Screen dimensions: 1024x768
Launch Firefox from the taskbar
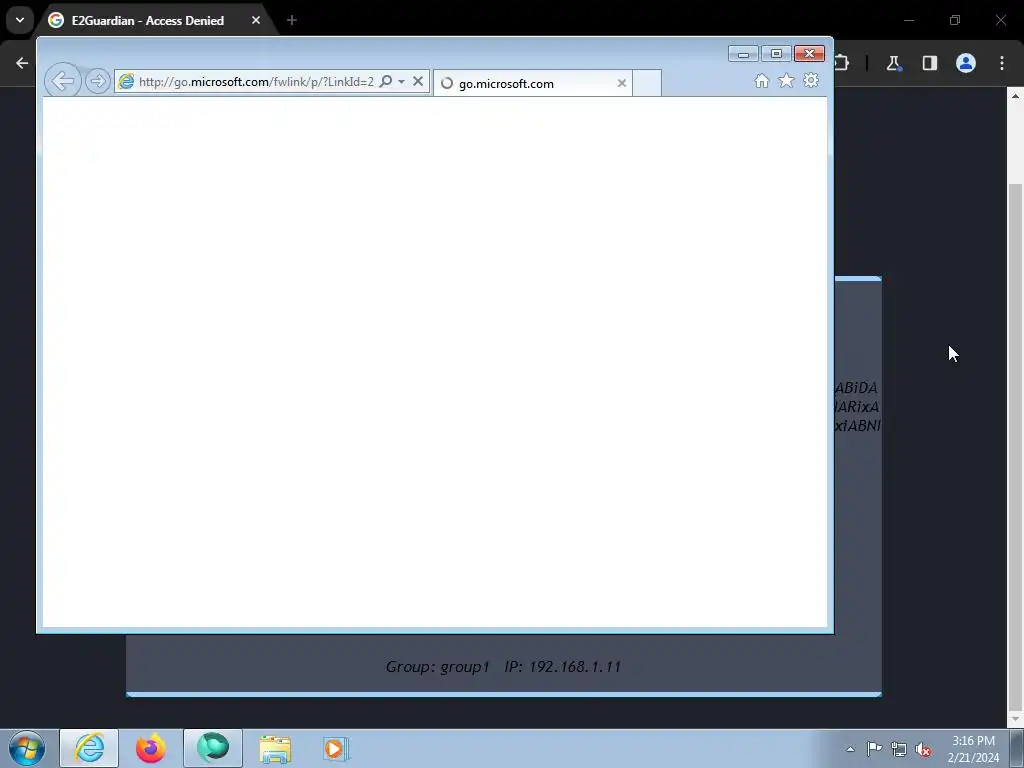151,748
